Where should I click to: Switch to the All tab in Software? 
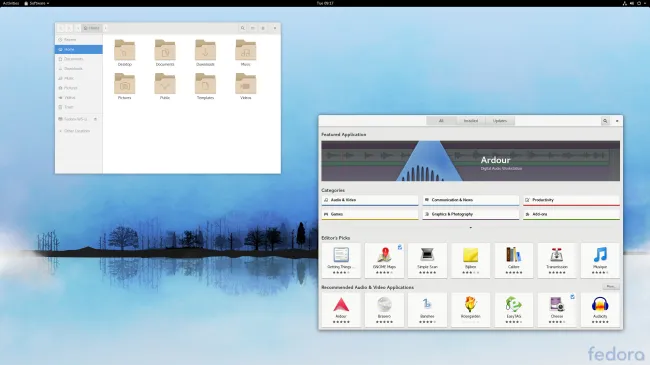pos(441,121)
